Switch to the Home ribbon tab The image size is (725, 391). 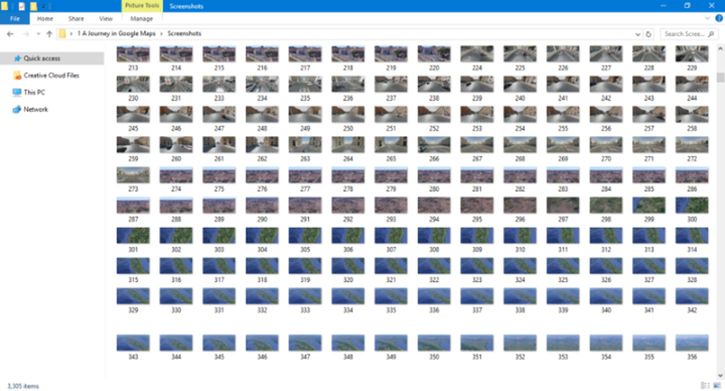pyautogui.click(x=45, y=18)
